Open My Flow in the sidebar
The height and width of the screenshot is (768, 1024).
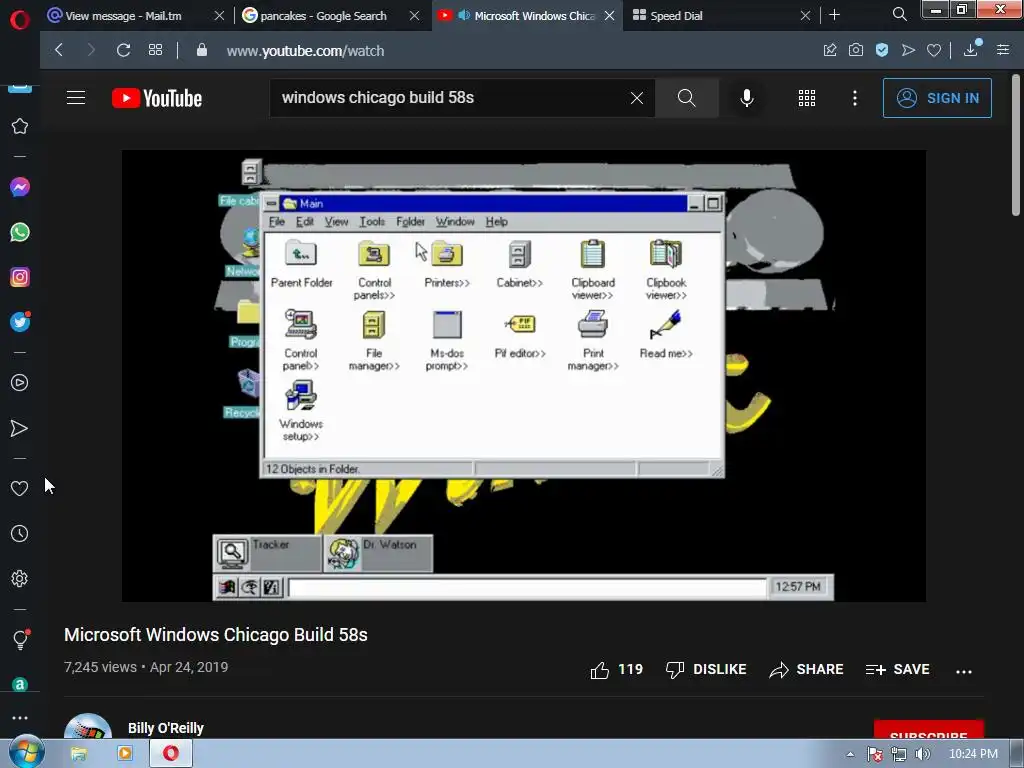20,428
